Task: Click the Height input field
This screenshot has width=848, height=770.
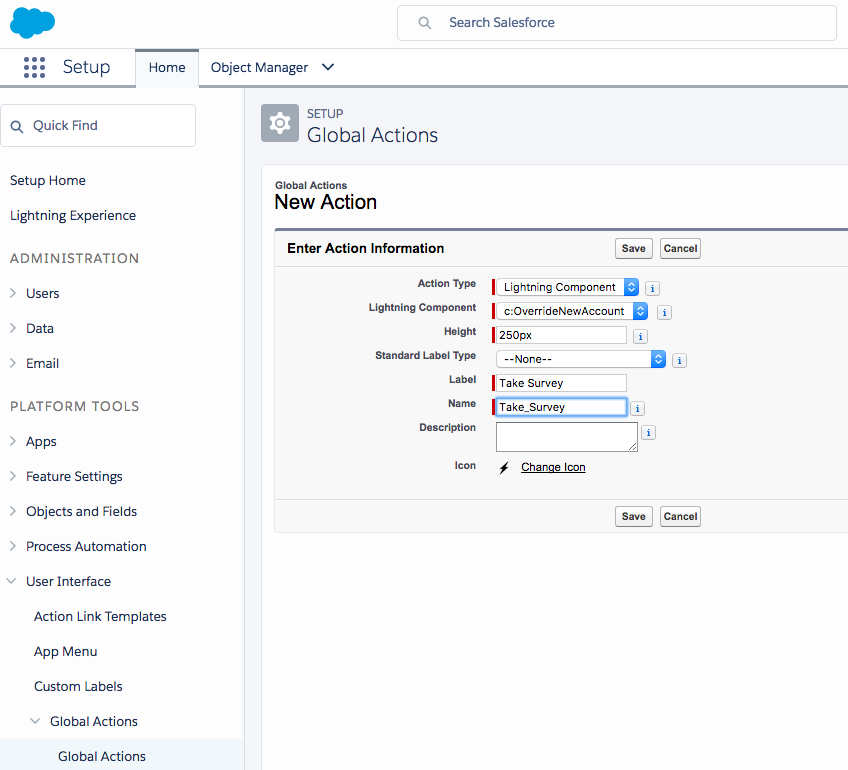Action: (561, 335)
